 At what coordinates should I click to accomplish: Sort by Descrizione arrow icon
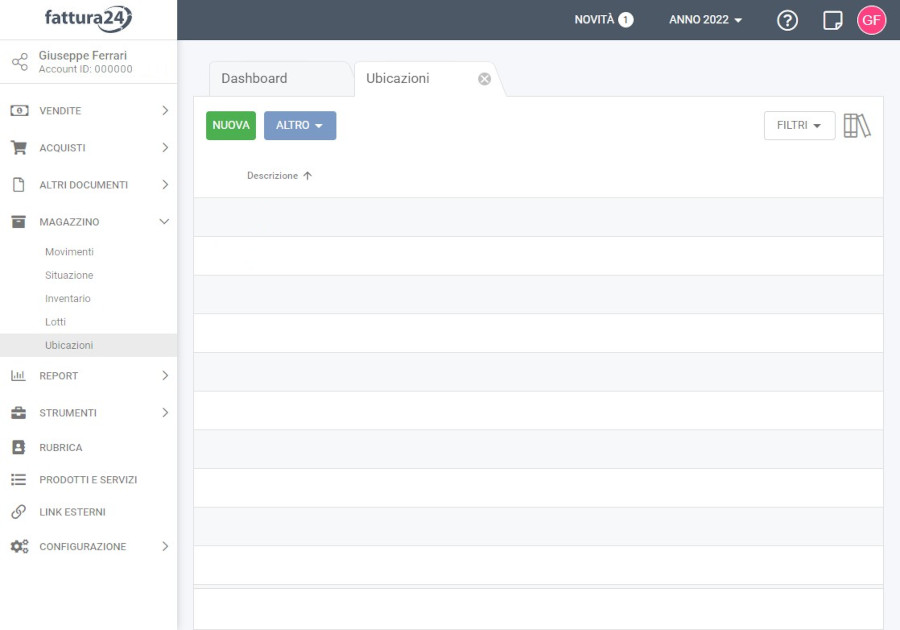[308, 176]
